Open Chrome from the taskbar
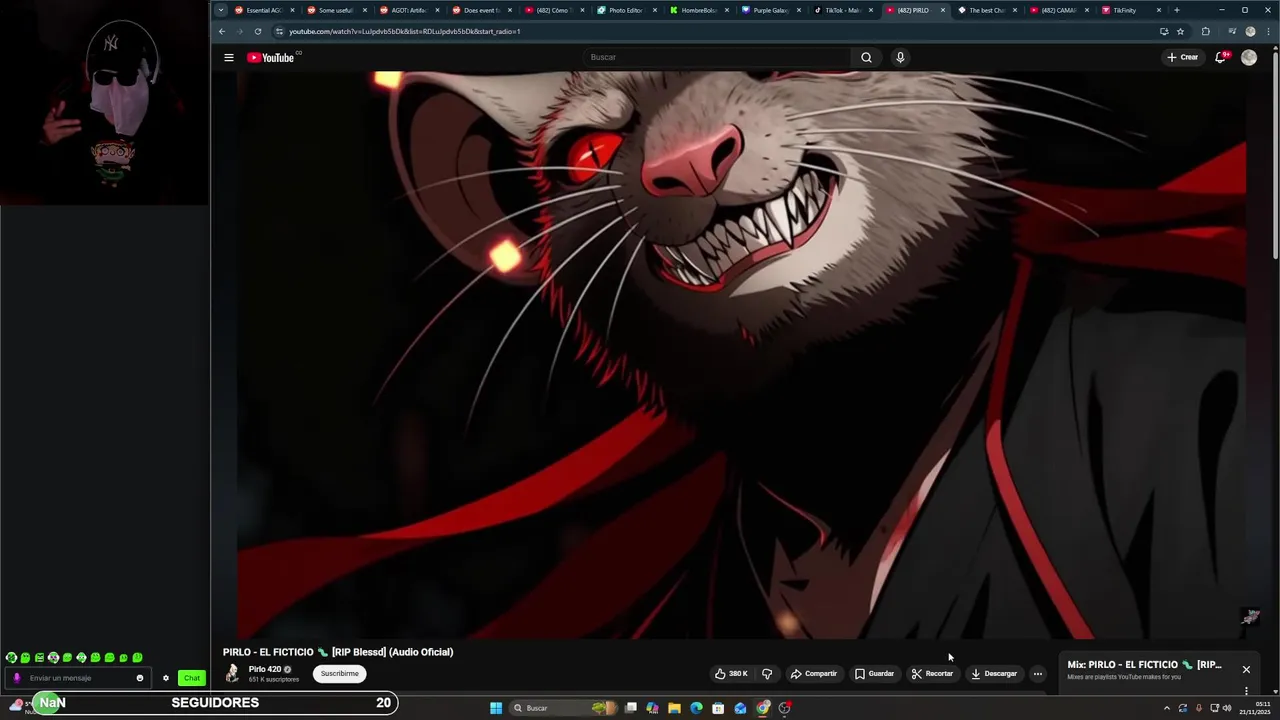 coord(763,708)
